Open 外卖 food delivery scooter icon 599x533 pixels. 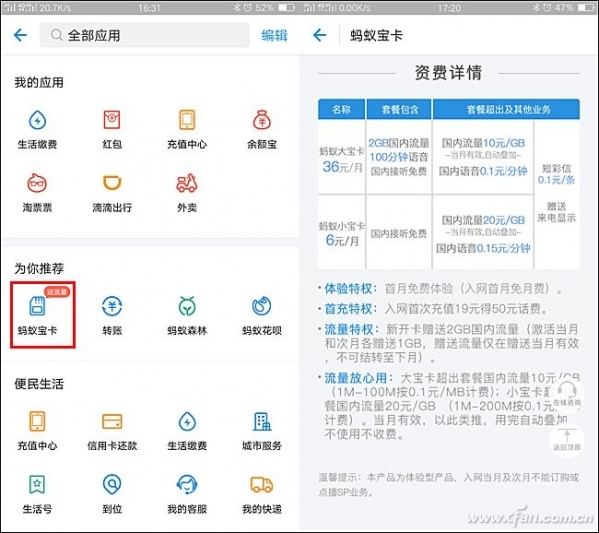click(187, 193)
